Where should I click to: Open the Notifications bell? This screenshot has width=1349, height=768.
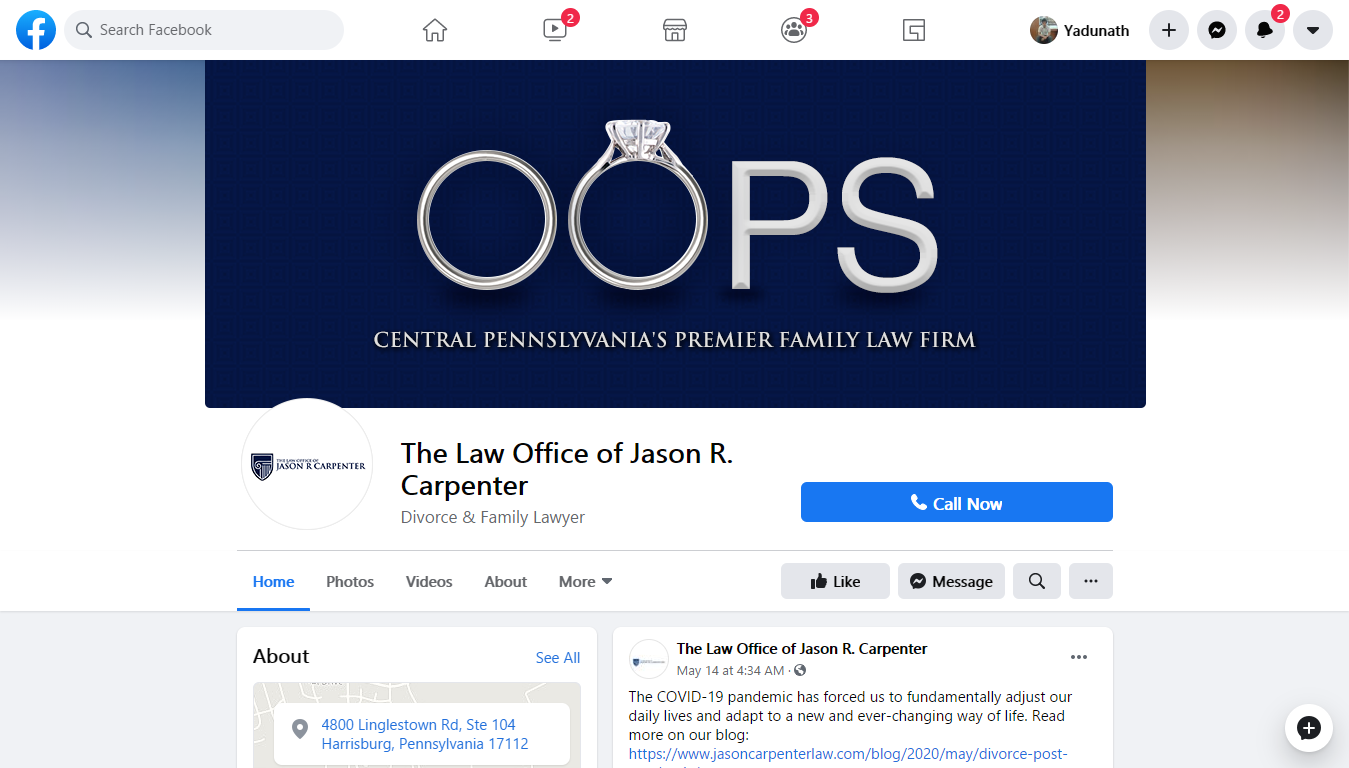[x=1265, y=30]
